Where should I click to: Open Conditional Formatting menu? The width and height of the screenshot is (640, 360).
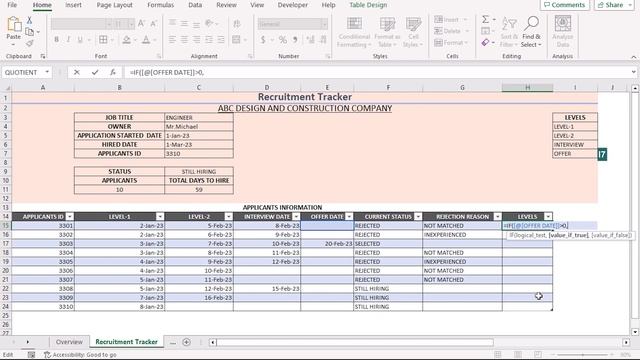pyautogui.click(x=354, y=32)
